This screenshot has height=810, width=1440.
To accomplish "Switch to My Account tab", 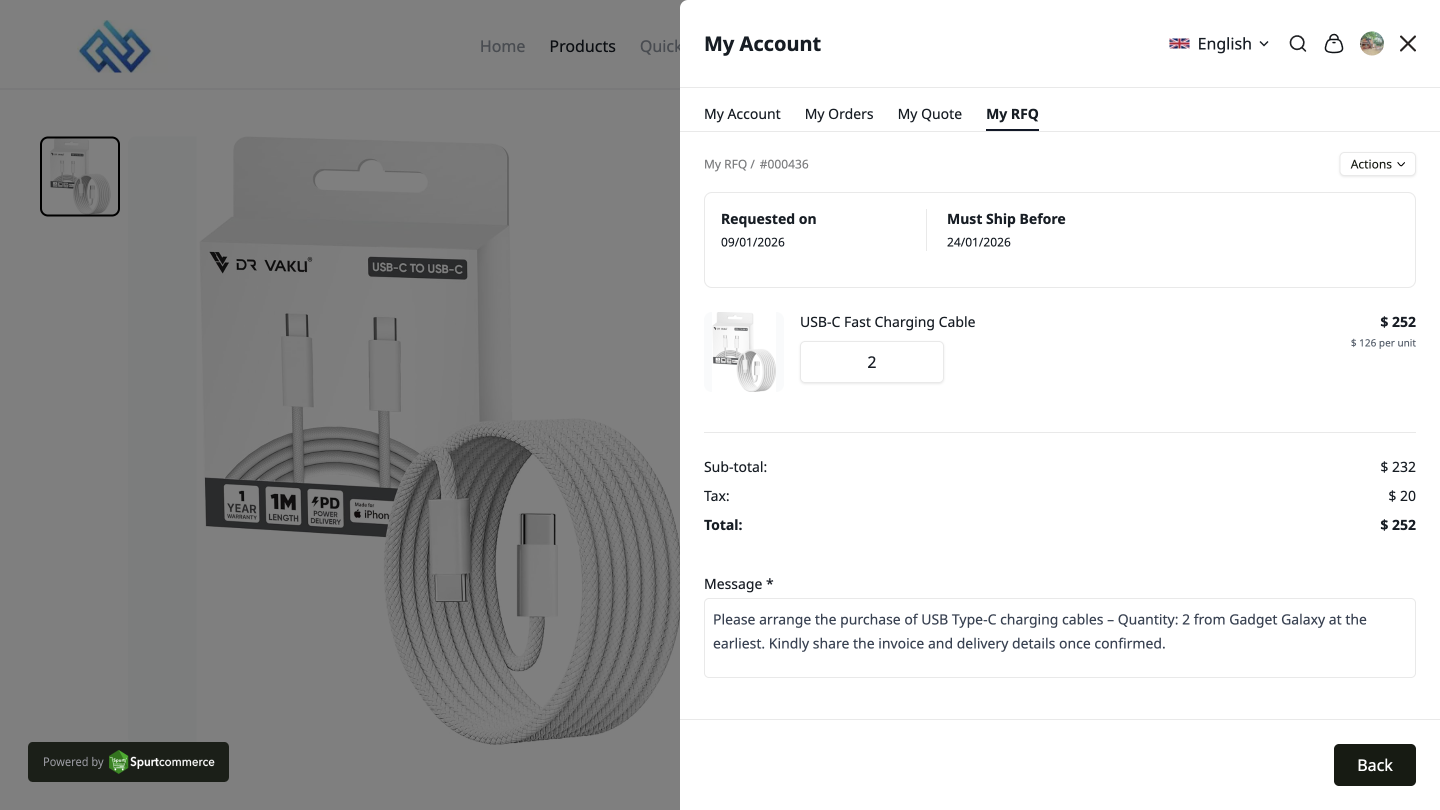I will [742, 114].
